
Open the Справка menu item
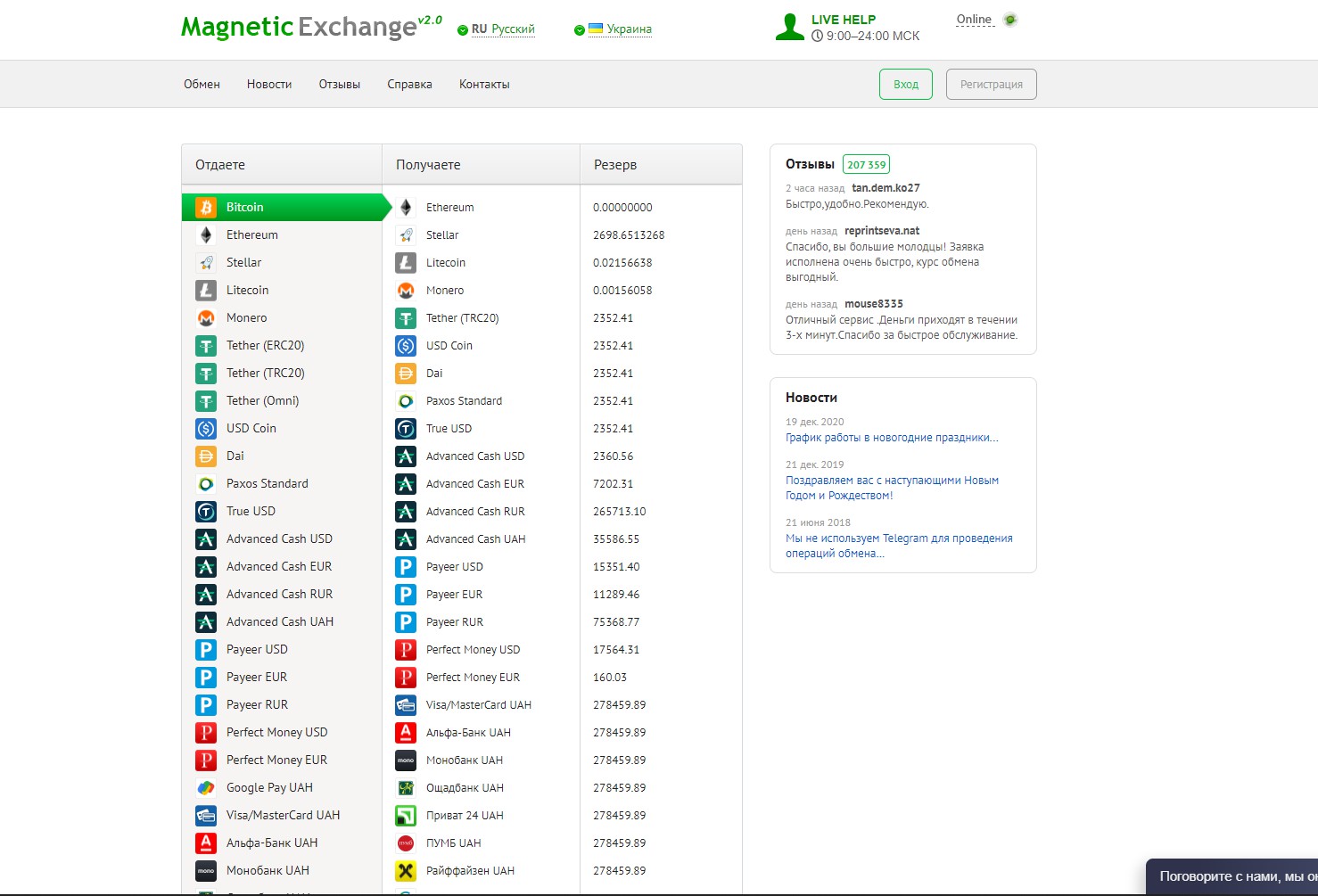[x=409, y=84]
